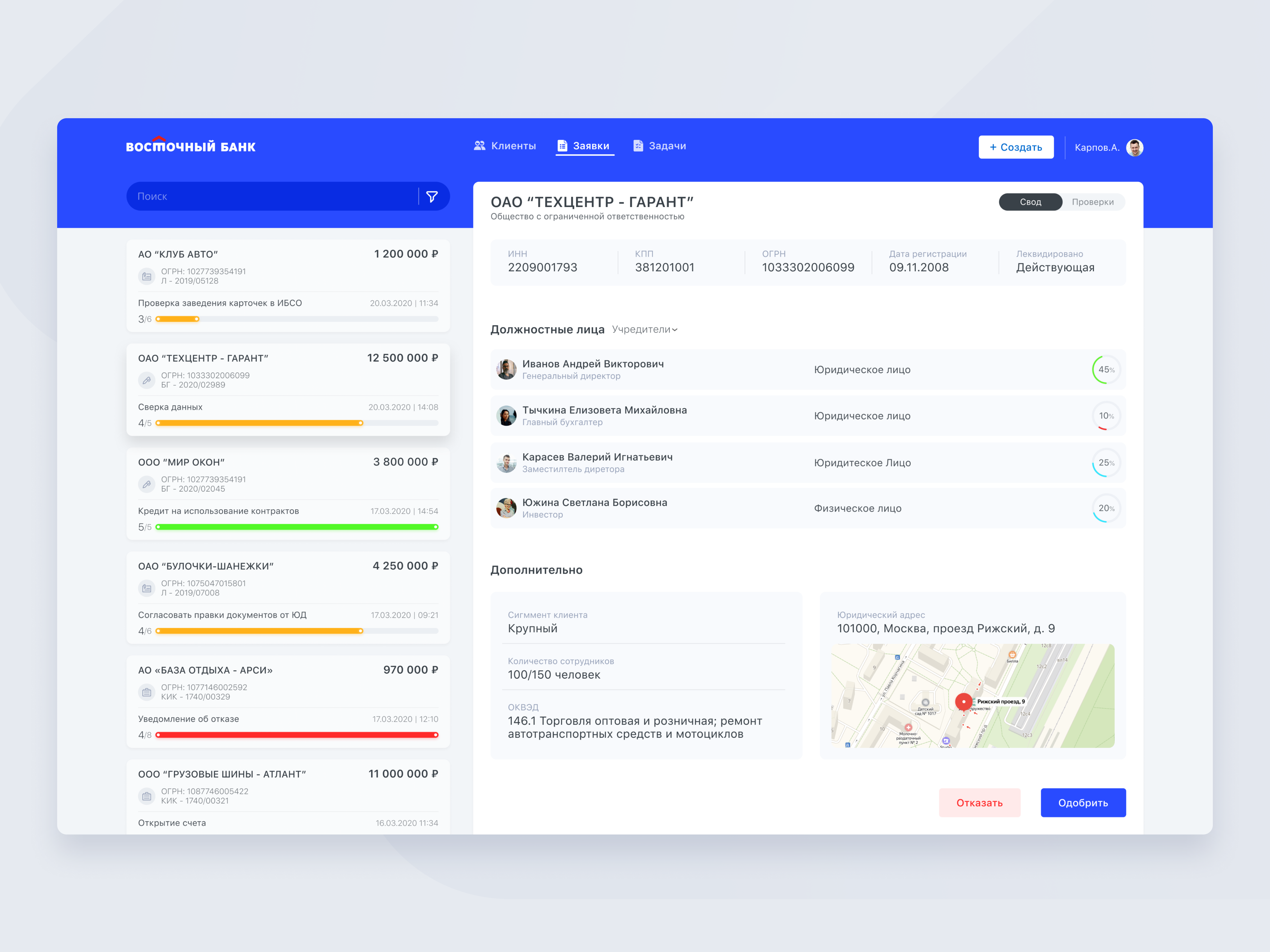Select ООО "ГРУЗОВЫЕ ШИНЫ - АТЛАНТ" application title
The image size is (1270, 952).
point(222,774)
